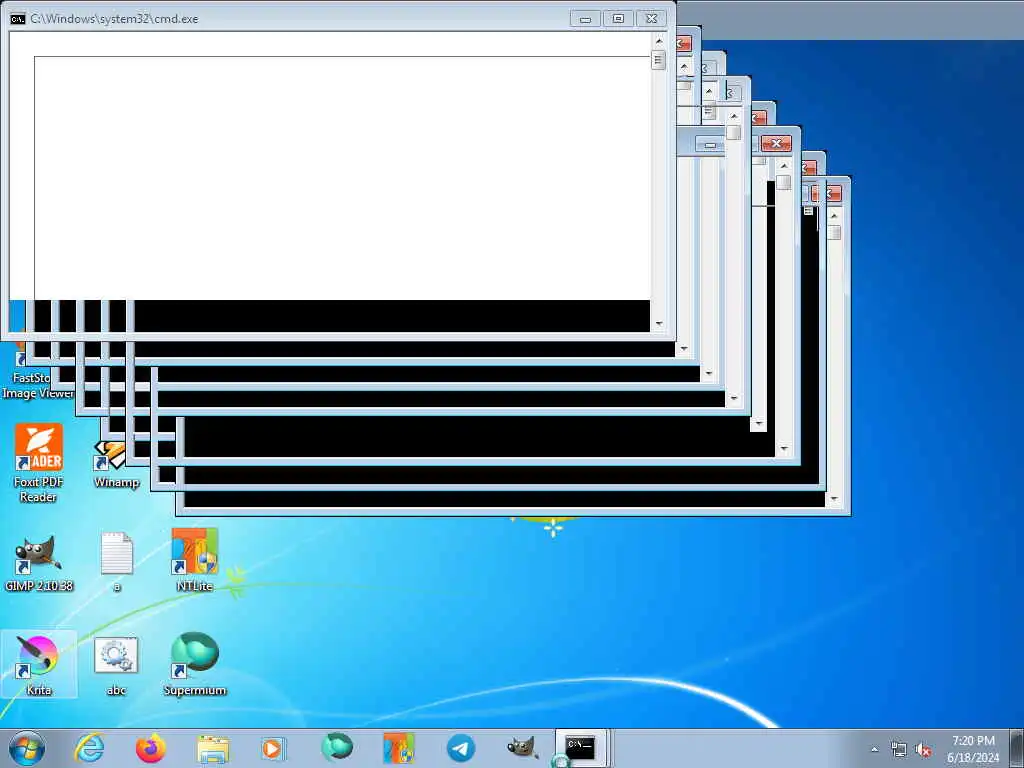
Task: Launch Firefox from the taskbar
Action: click(x=151, y=748)
